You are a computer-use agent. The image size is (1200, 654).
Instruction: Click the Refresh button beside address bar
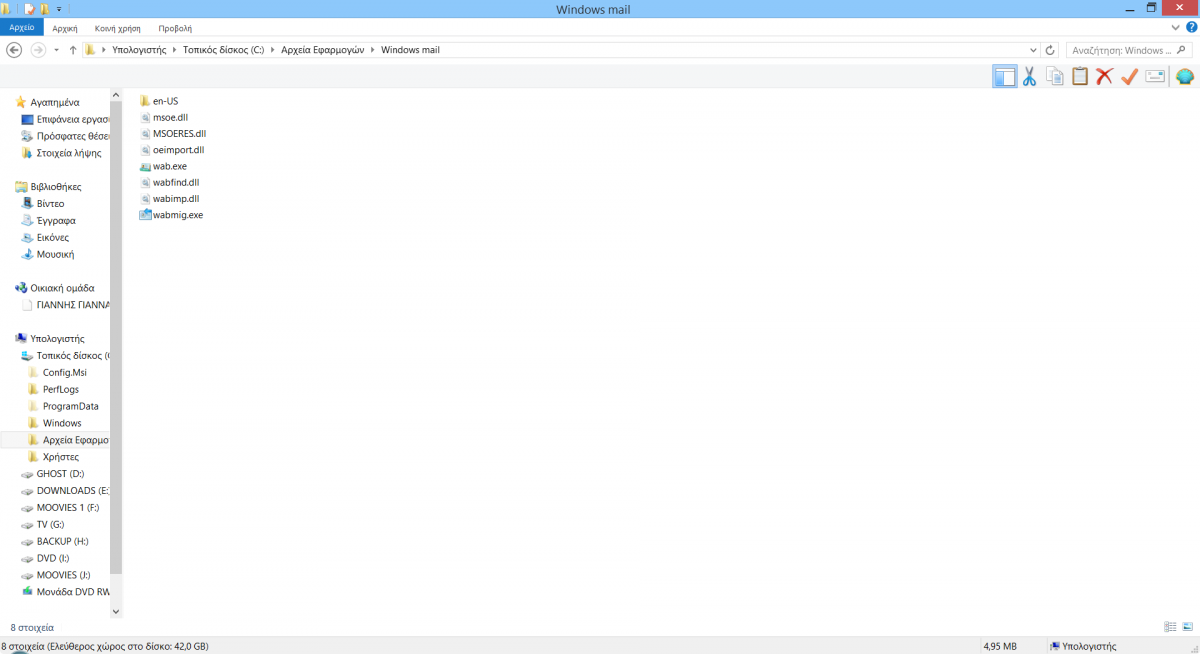(1050, 50)
